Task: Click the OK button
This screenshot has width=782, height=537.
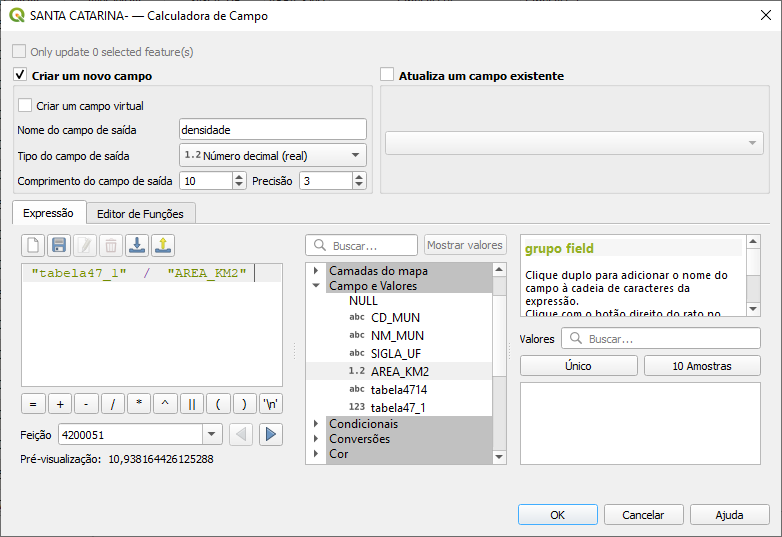Action: (x=557, y=515)
